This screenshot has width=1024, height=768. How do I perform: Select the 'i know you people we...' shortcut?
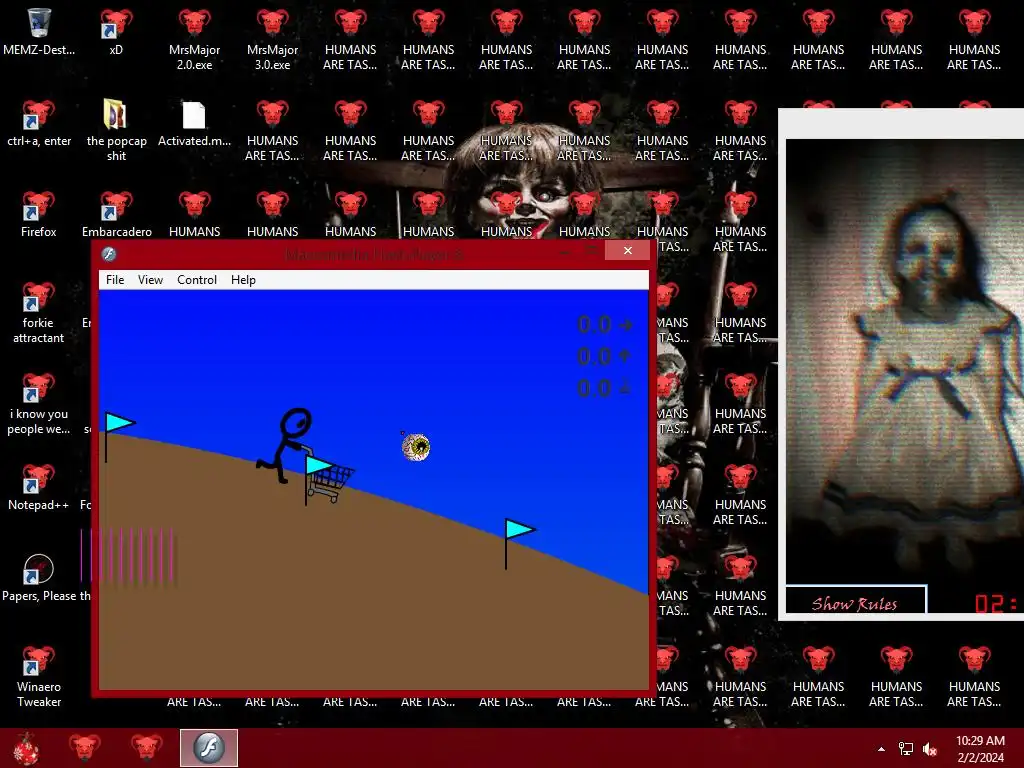point(39,404)
